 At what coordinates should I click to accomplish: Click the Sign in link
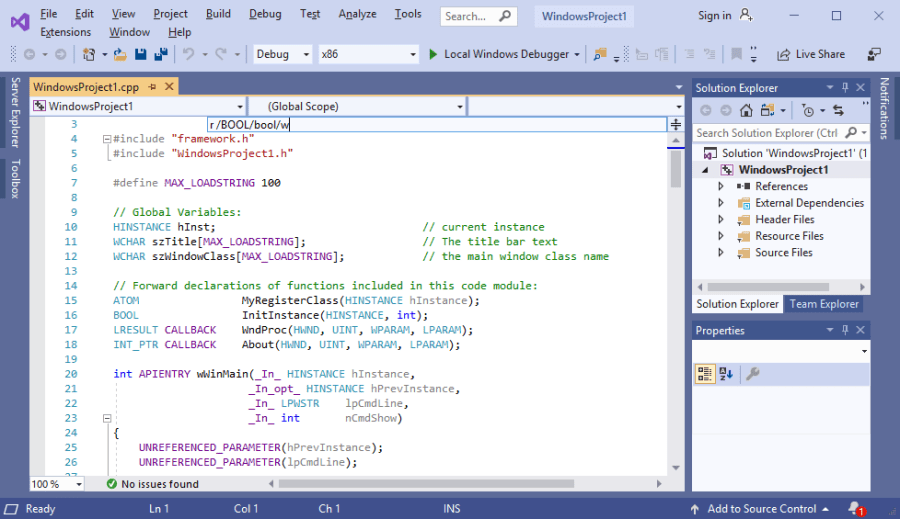coord(714,15)
